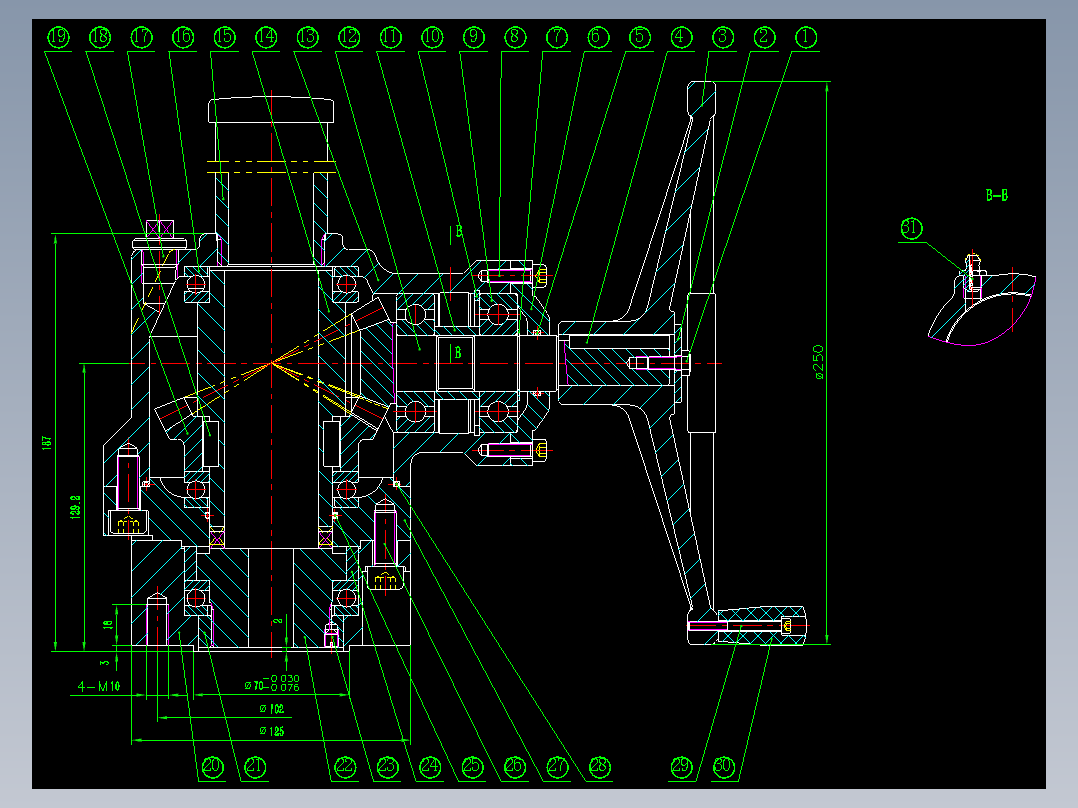Pick part balloon number 4

(681, 37)
